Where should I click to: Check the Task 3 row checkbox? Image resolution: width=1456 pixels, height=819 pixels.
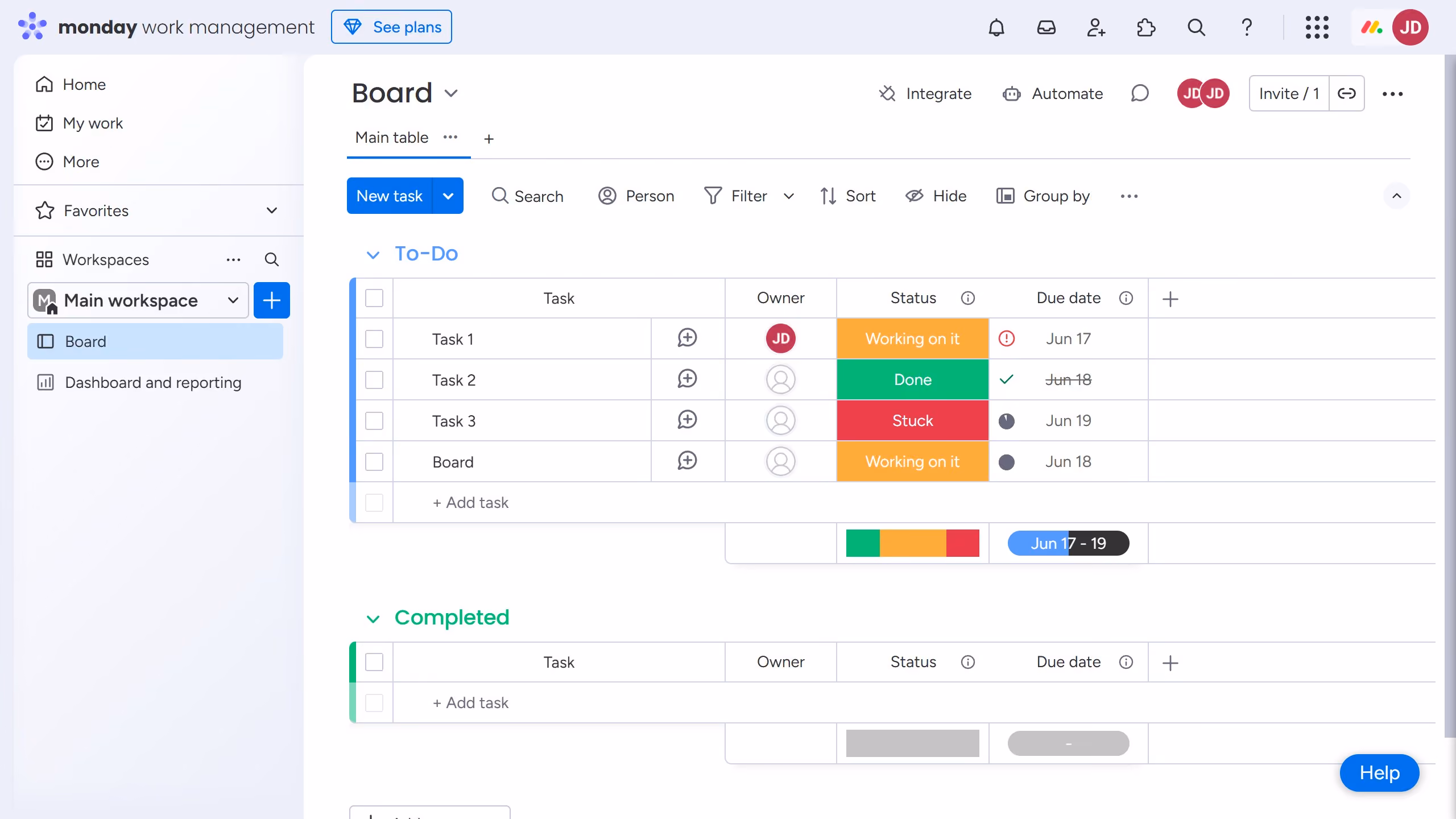click(x=374, y=421)
